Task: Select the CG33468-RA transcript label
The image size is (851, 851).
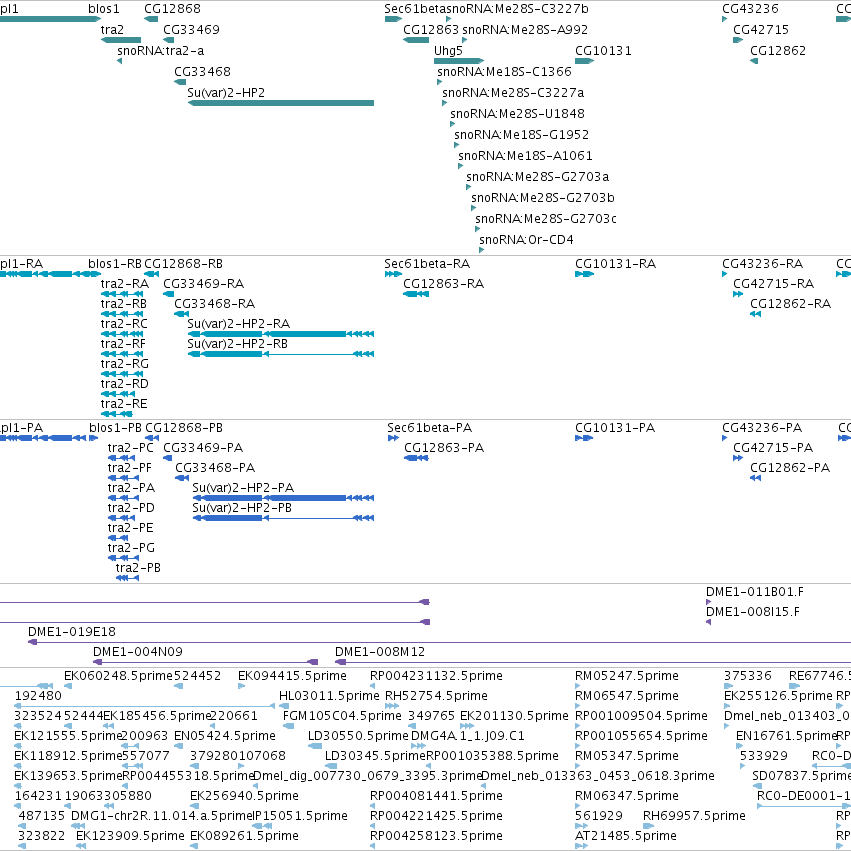Action: (214, 304)
